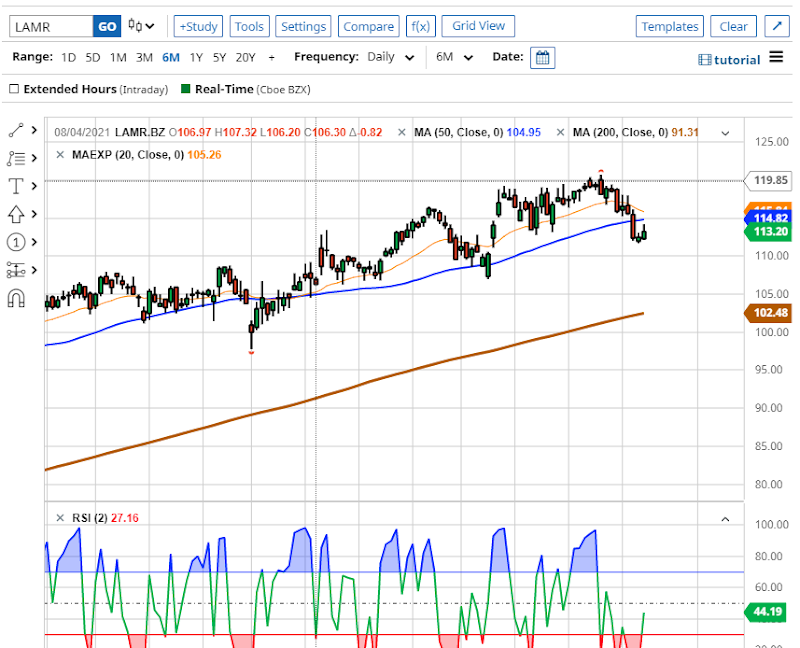Remove the MAEXP 20 study
This screenshot has width=800, height=648.
tap(60, 155)
